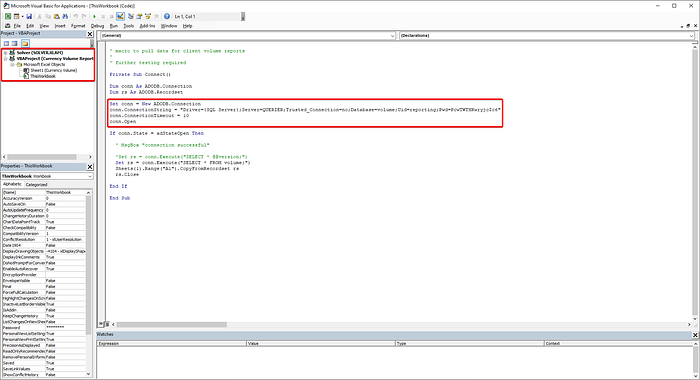The width and height of the screenshot is (700, 380).
Task: Collapse the Microsoft Excel Objects folder
Action: click(x=12, y=64)
